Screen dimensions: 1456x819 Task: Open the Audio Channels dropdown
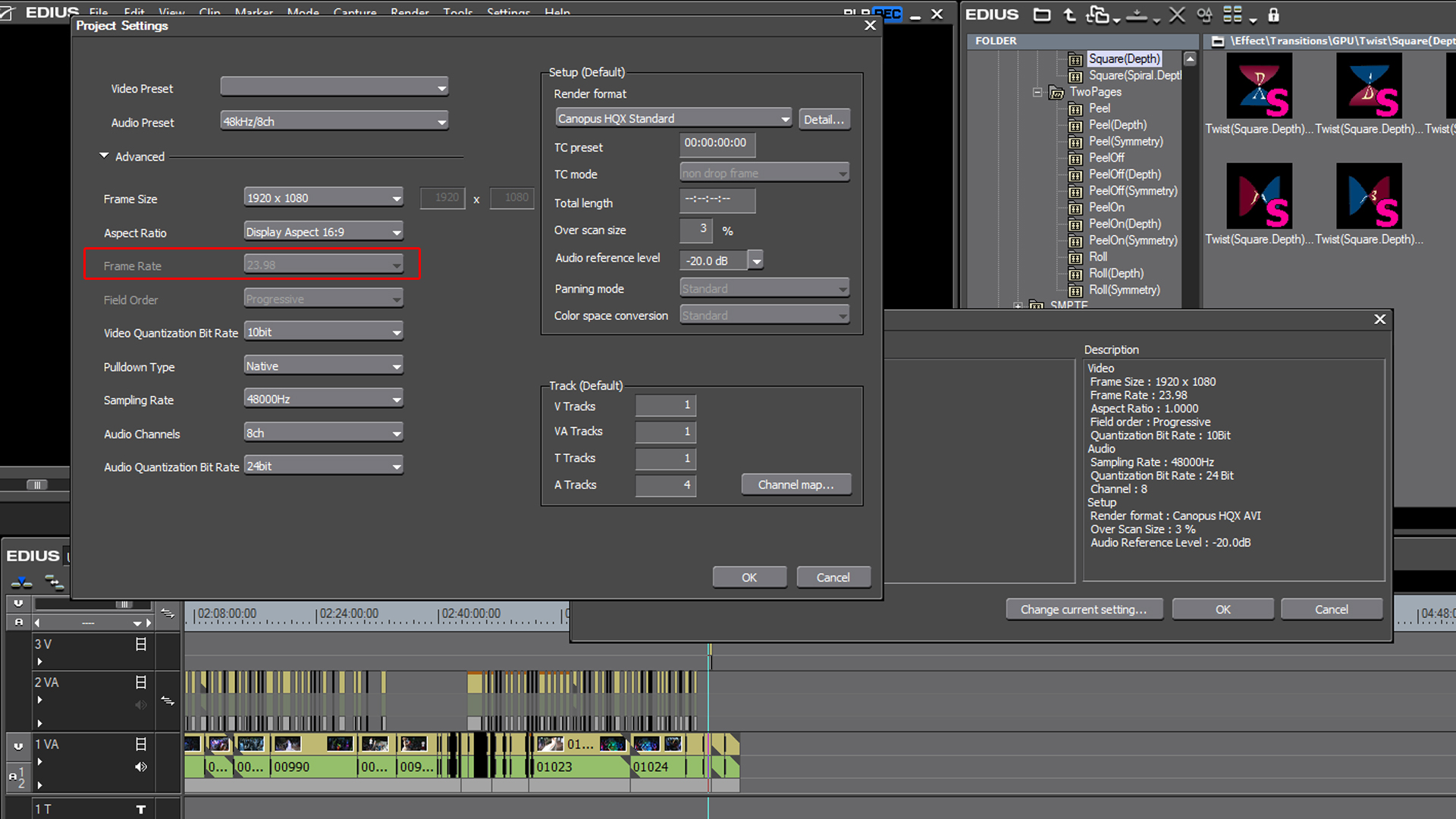[324, 433]
